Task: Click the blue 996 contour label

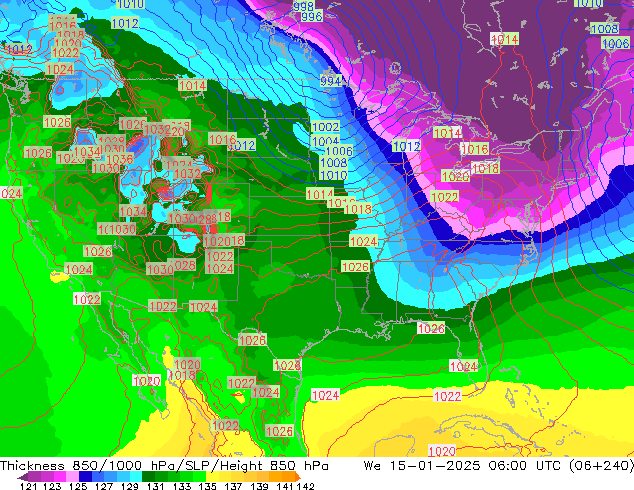Action: coord(312,16)
